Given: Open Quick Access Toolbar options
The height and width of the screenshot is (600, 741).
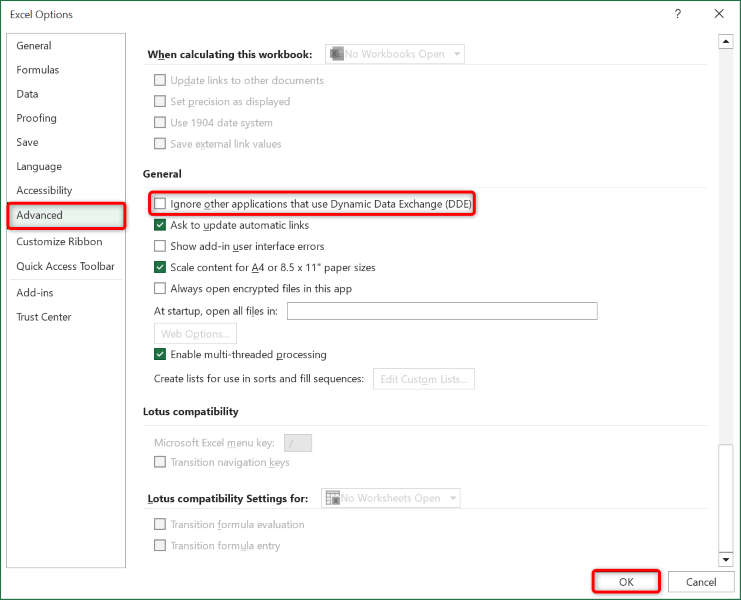Looking at the screenshot, I should tap(65, 266).
